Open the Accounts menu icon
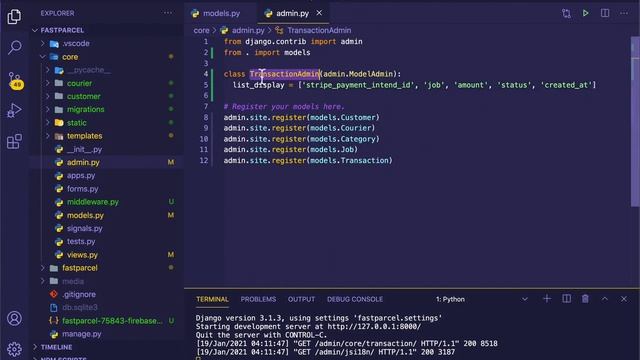The height and width of the screenshot is (360, 640). coord(14,318)
